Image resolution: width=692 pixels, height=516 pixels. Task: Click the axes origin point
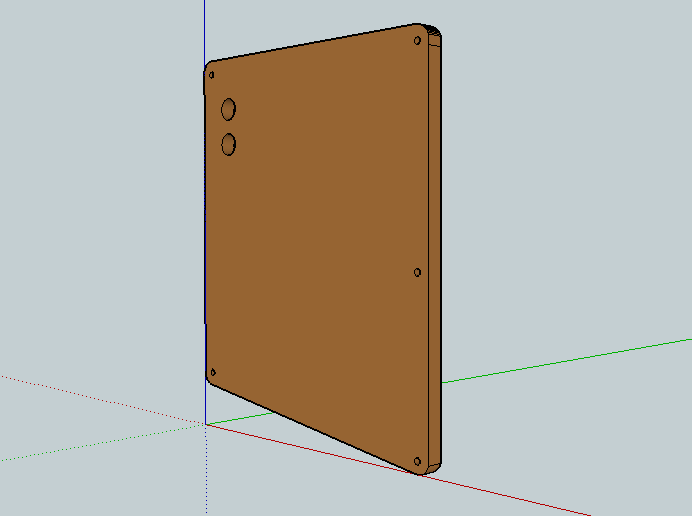(x=206, y=424)
